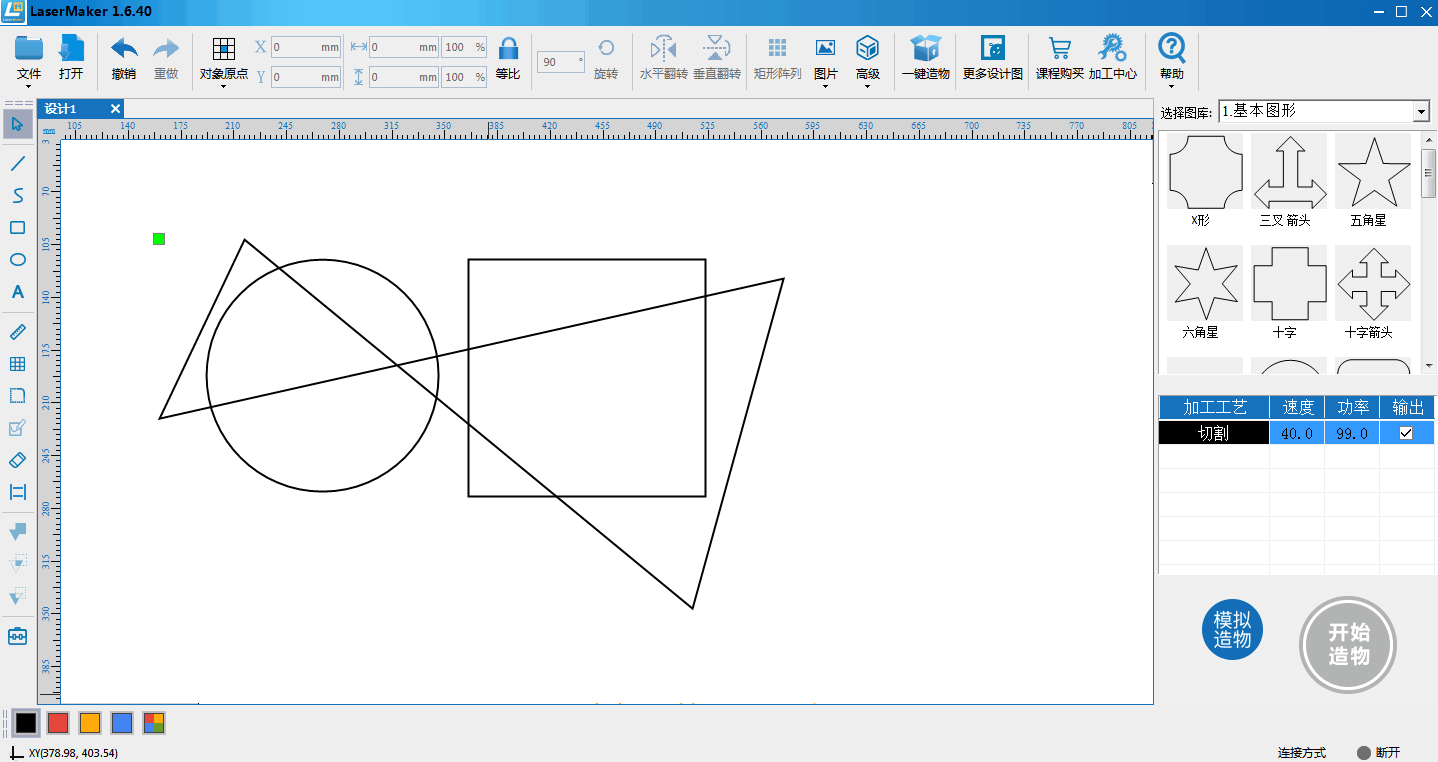The width and height of the screenshot is (1438, 762).
Task: Click the 模拟造物 simulate button
Action: coord(1232,629)
